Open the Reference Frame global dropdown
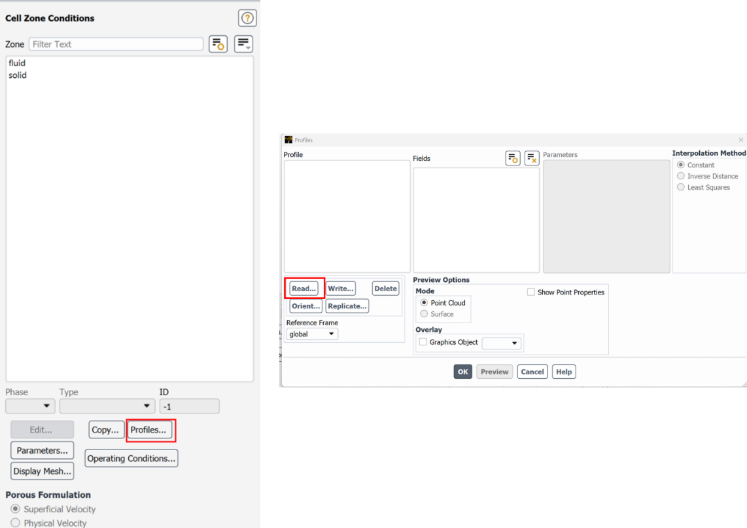The image size is (747, 528). pos(312,334)
